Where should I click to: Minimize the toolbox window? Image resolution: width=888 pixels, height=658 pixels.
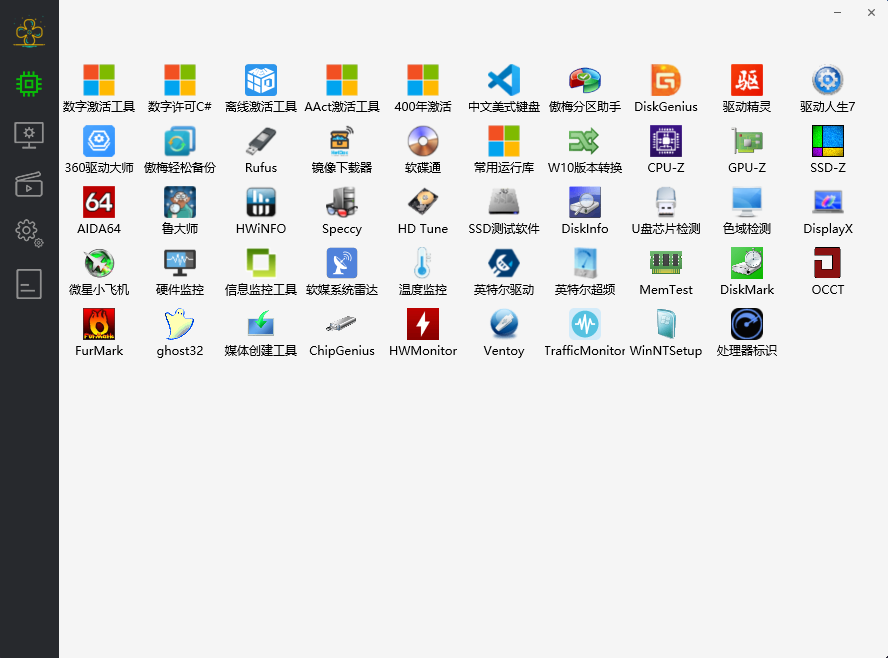tap(838, 12)
